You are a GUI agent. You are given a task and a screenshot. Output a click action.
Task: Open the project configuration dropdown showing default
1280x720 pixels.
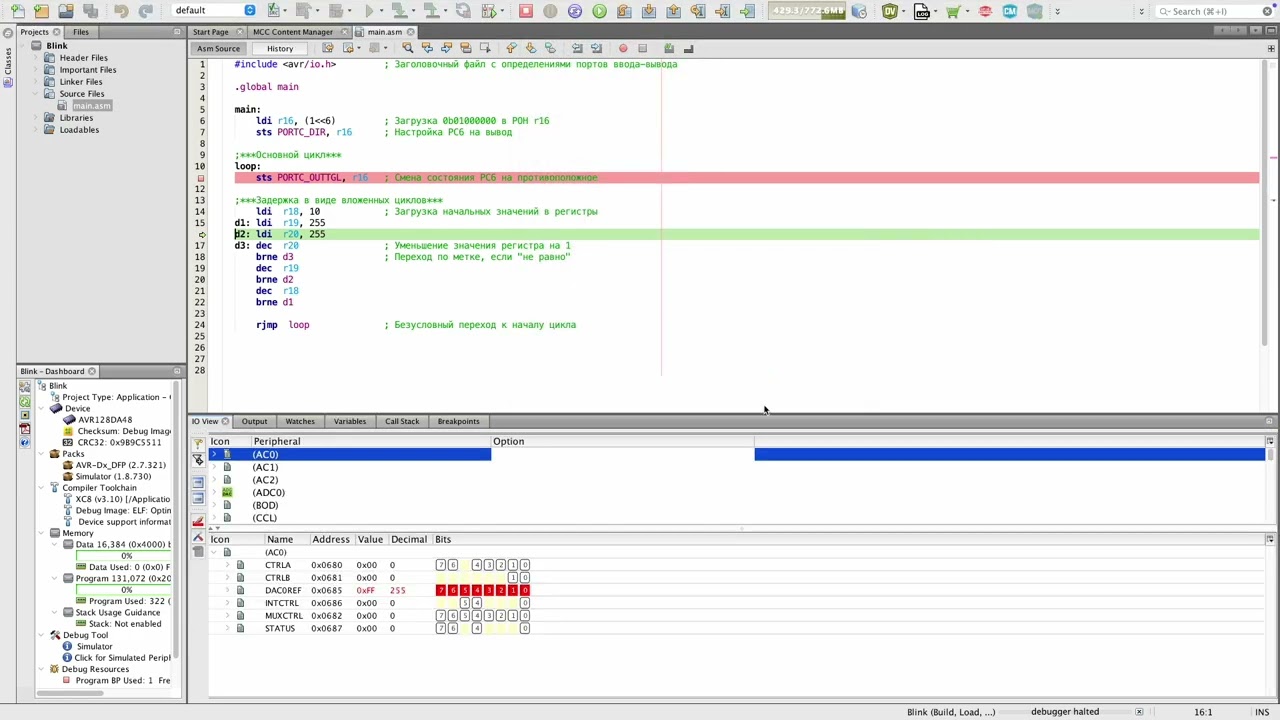214,10
